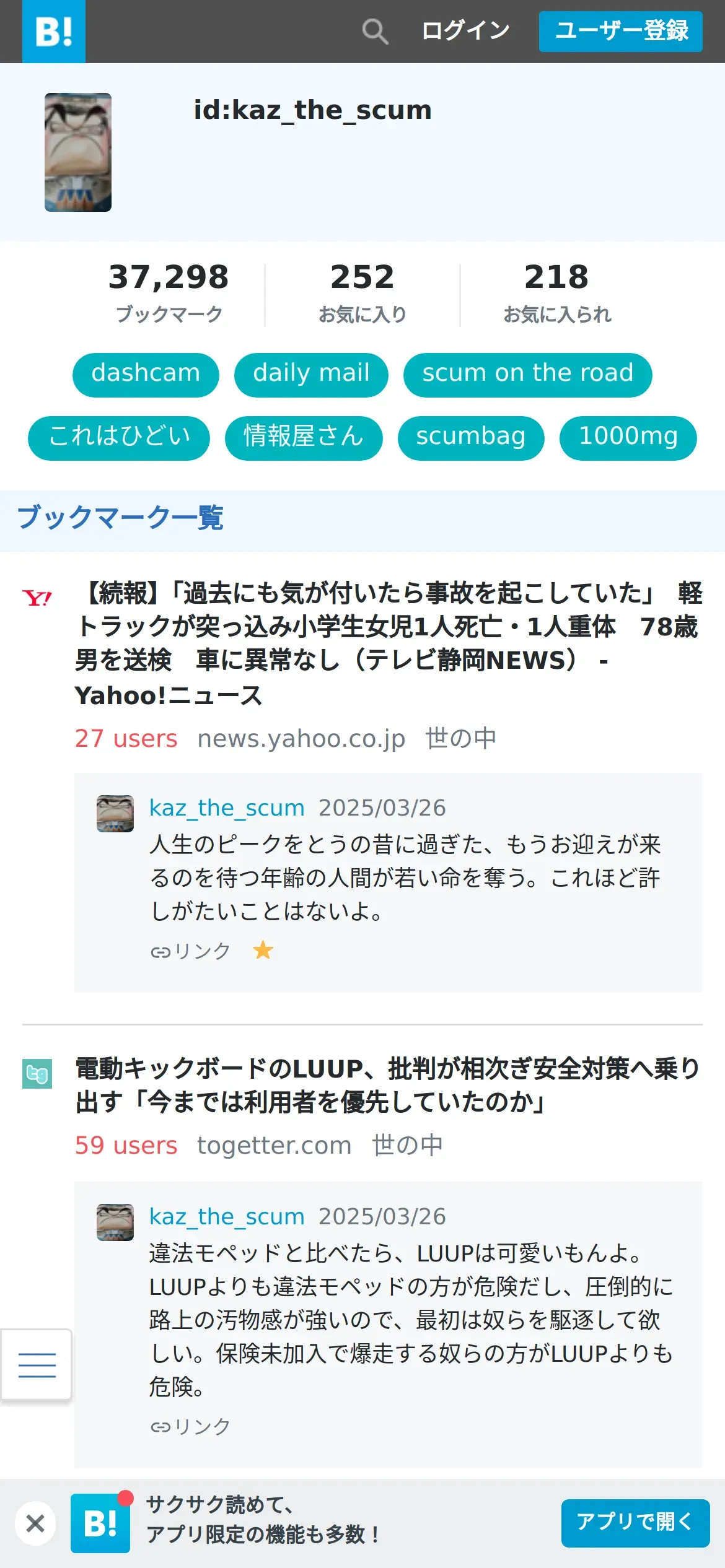Select the 1000mg tag
Image resolution: width=725 pixels, height=1568 pixels.
tap(628, 438)
